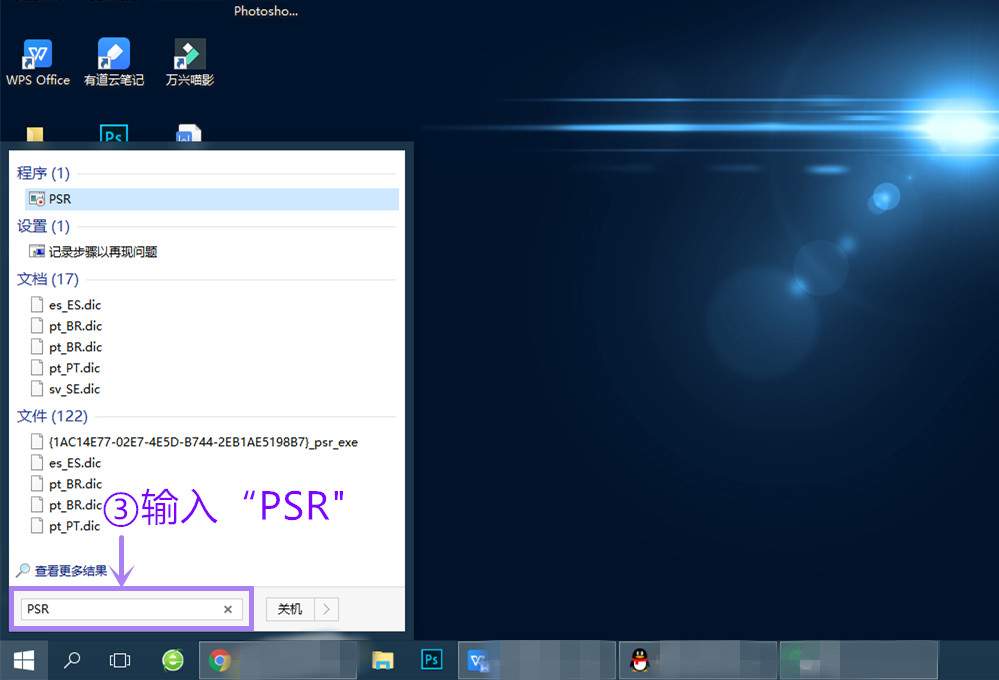Open es_ES.dic under 文档 section
The image size is (999, 680).
click(x=66, y=305)
